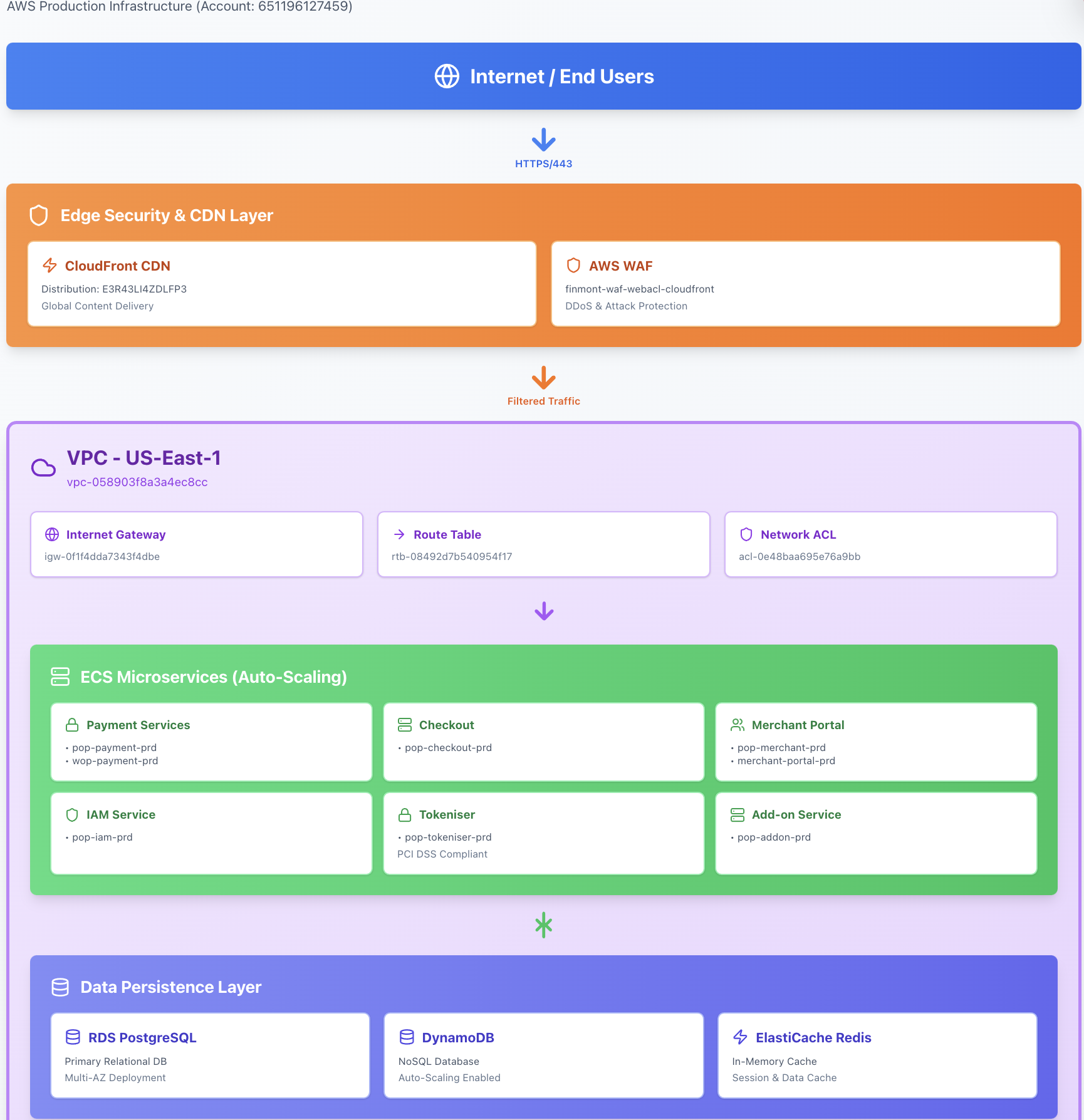Screen dimensions: 1084x1120
Task: Click the Primary Relational DB text
Action: click(116, 1061)
